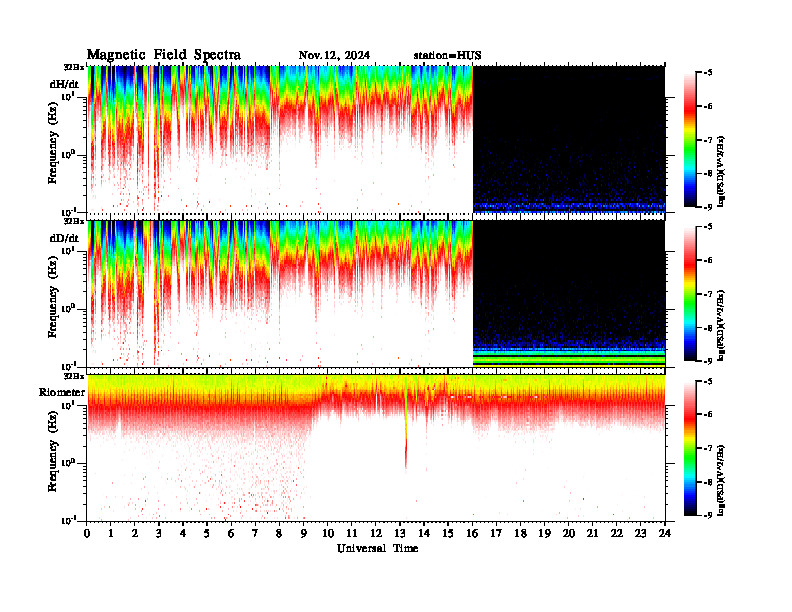Click the "15" hour tick label
The width and height of the screenshot is (792, 612).
point(448,534)
